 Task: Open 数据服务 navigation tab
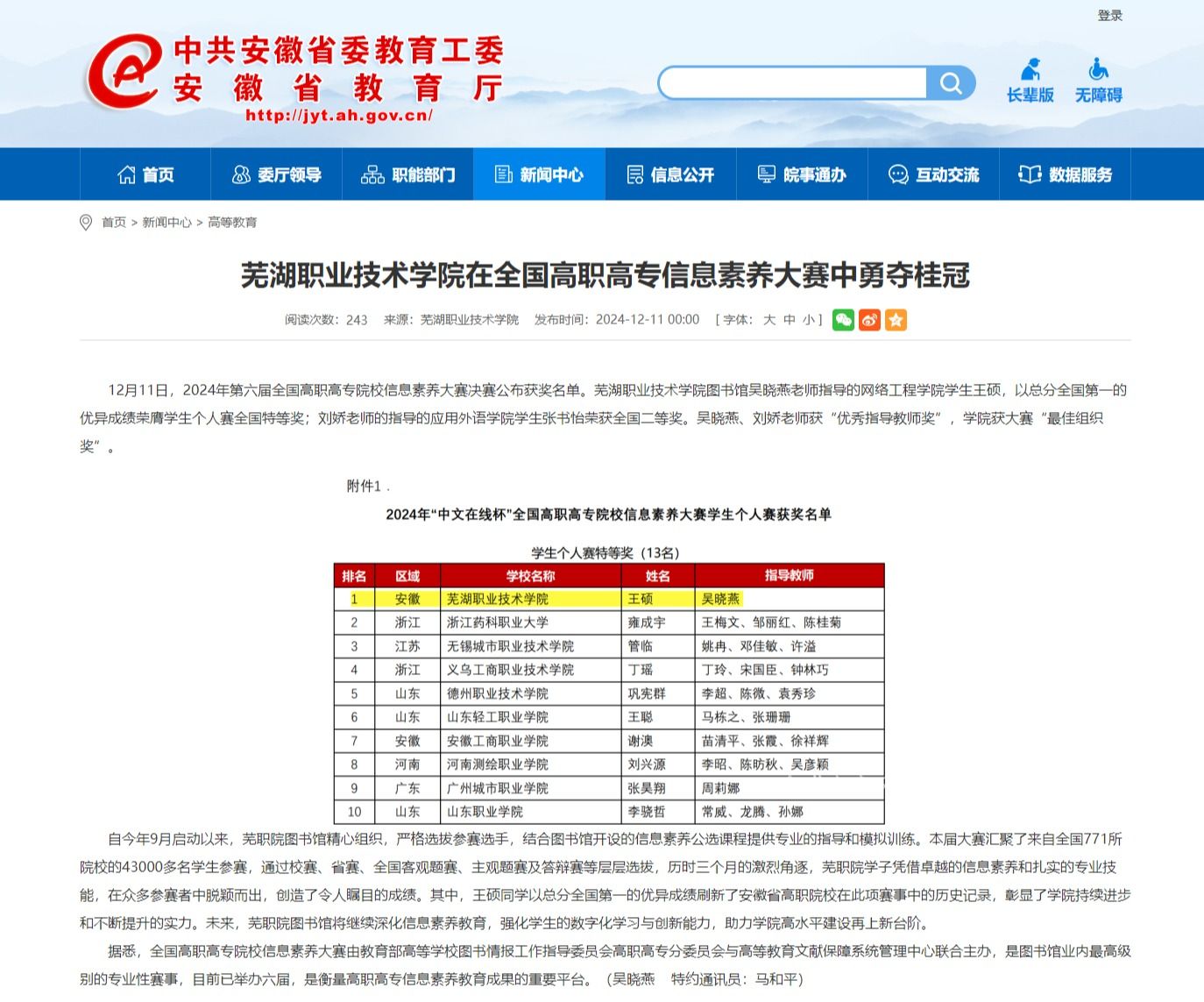pyautogui.click(x=1065, y=174)
